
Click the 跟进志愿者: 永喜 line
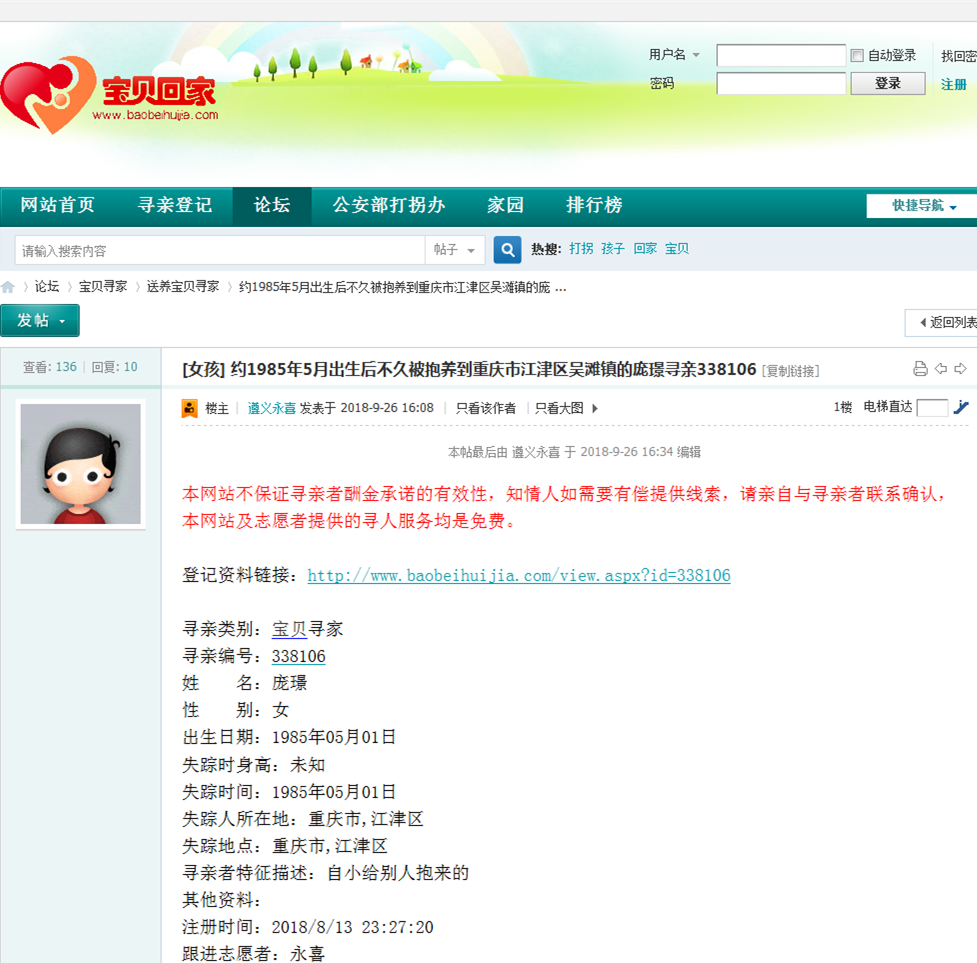coord(253,954)
